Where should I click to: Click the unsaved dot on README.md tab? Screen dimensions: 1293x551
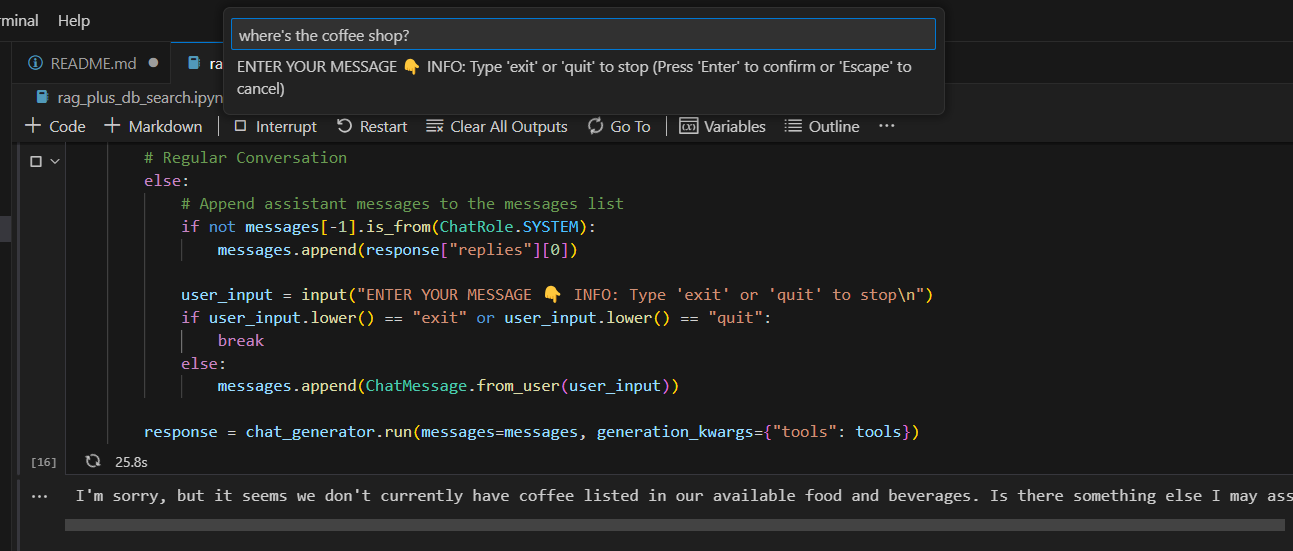[x=153, y=63]
